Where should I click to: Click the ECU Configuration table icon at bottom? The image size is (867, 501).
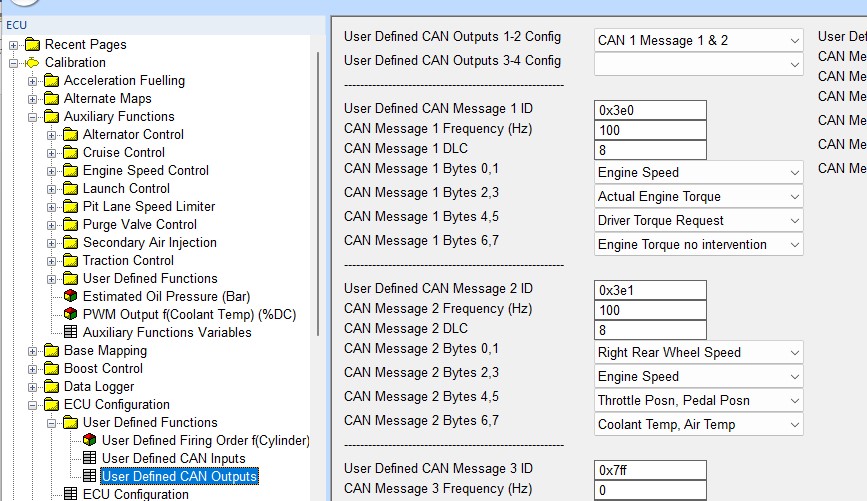(x=71, y=495)
